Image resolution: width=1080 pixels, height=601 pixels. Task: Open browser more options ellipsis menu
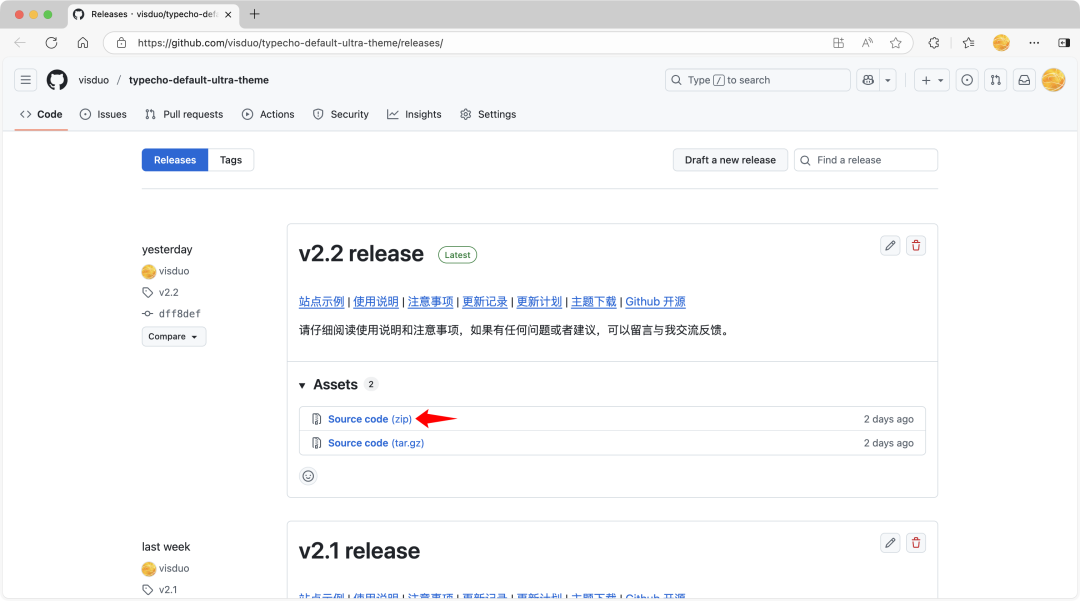1034,43
